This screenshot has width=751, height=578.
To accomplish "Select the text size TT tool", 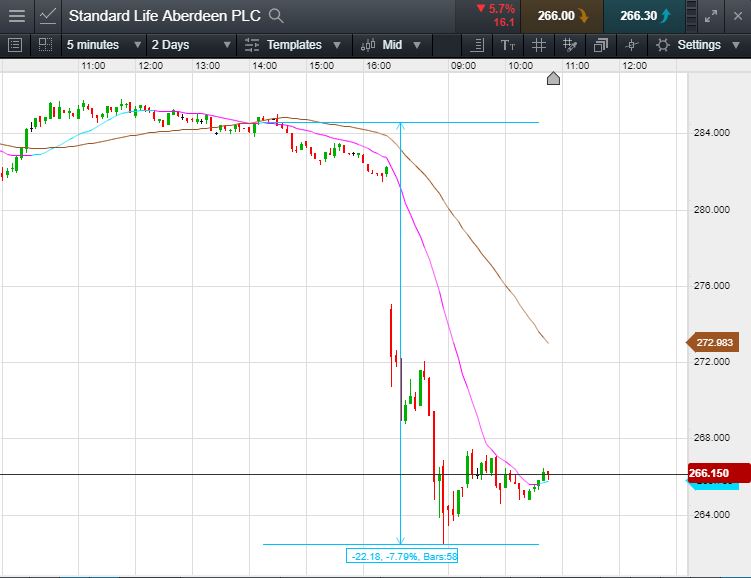I will click(508, 45).
